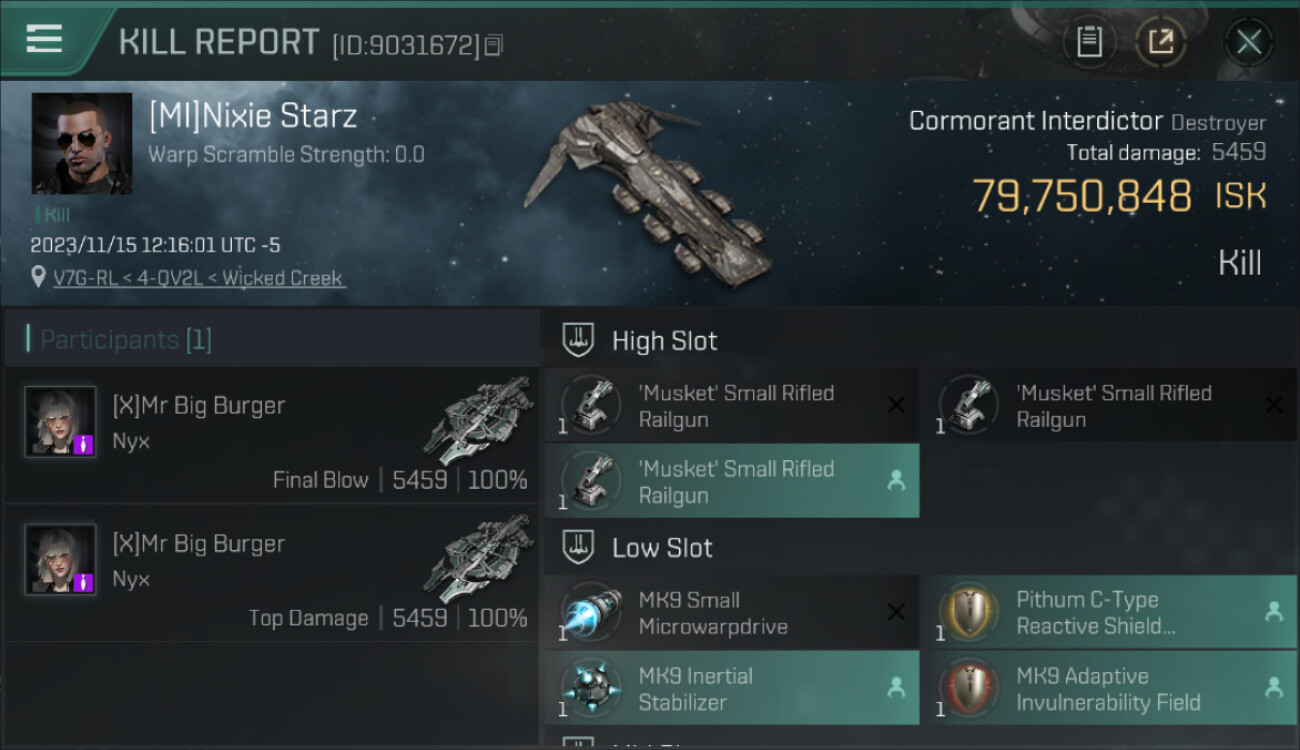This screenshot has height=750, width=1300.
Task: Click the Pithum C-Type Reactive Shield icon
Action: click(969, 613)
